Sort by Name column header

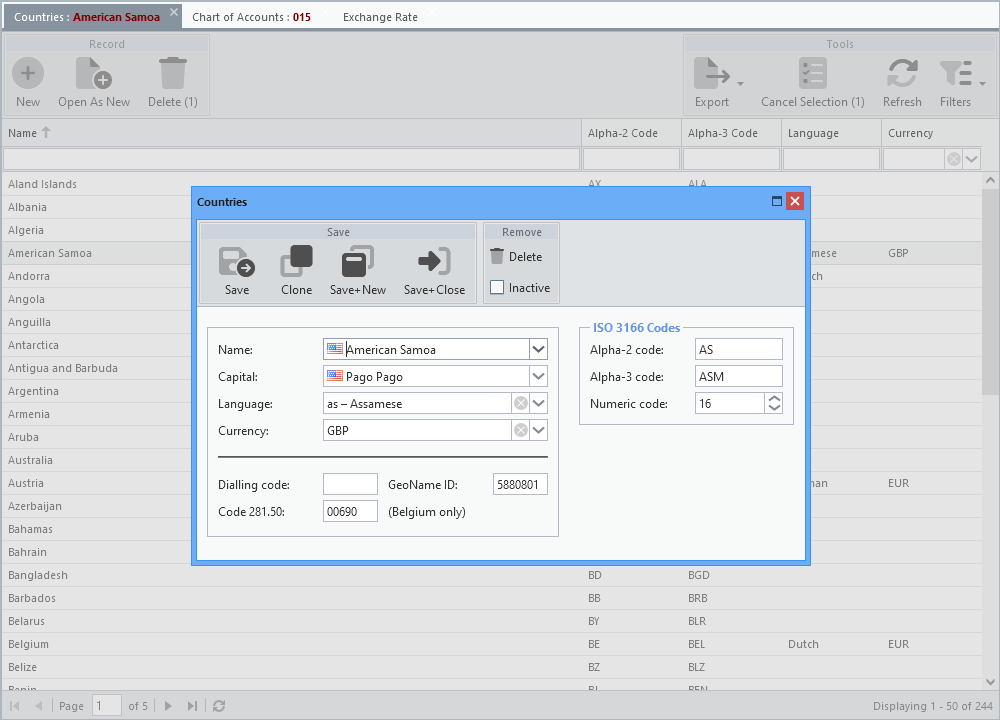tap(291, 133)
